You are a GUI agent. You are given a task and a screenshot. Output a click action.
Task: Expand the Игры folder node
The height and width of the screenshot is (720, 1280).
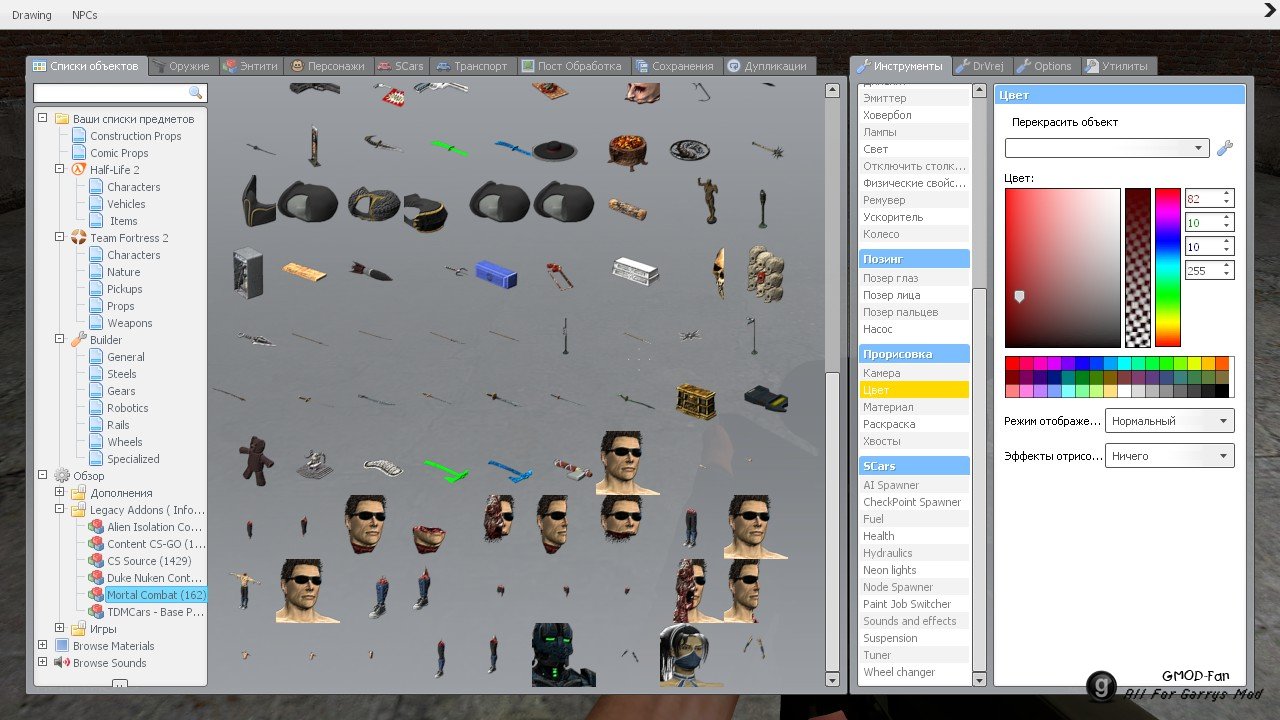click(x=60, y=629)
